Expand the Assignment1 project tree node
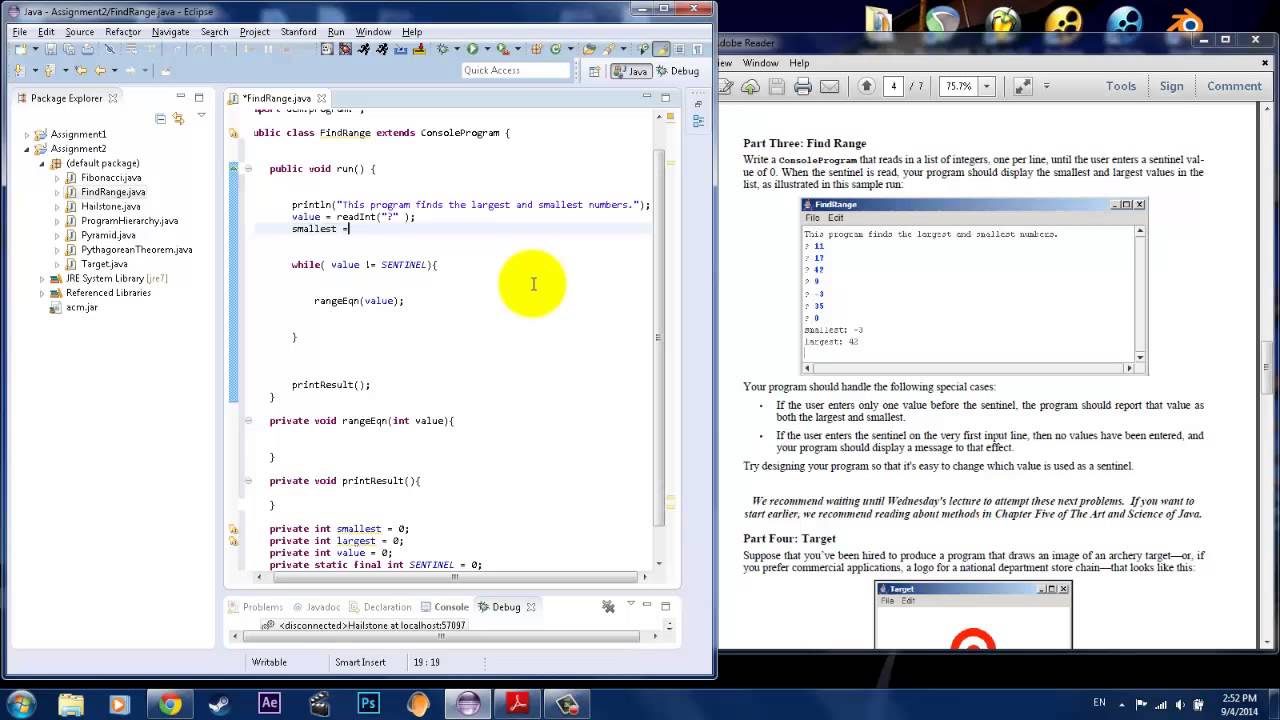The image size is (1280, 720). pyautogui.click(x=27, y=135)
